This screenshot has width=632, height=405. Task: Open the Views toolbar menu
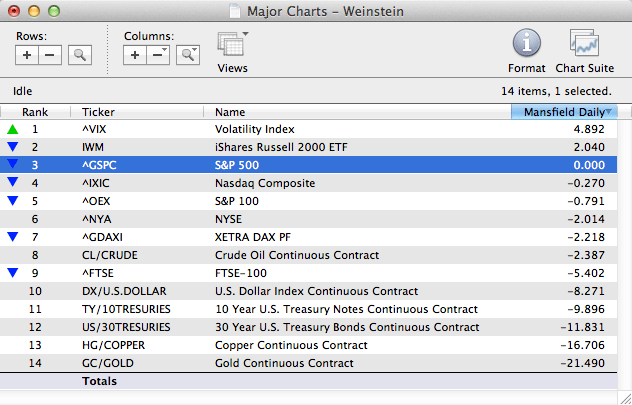pos(232,51)
